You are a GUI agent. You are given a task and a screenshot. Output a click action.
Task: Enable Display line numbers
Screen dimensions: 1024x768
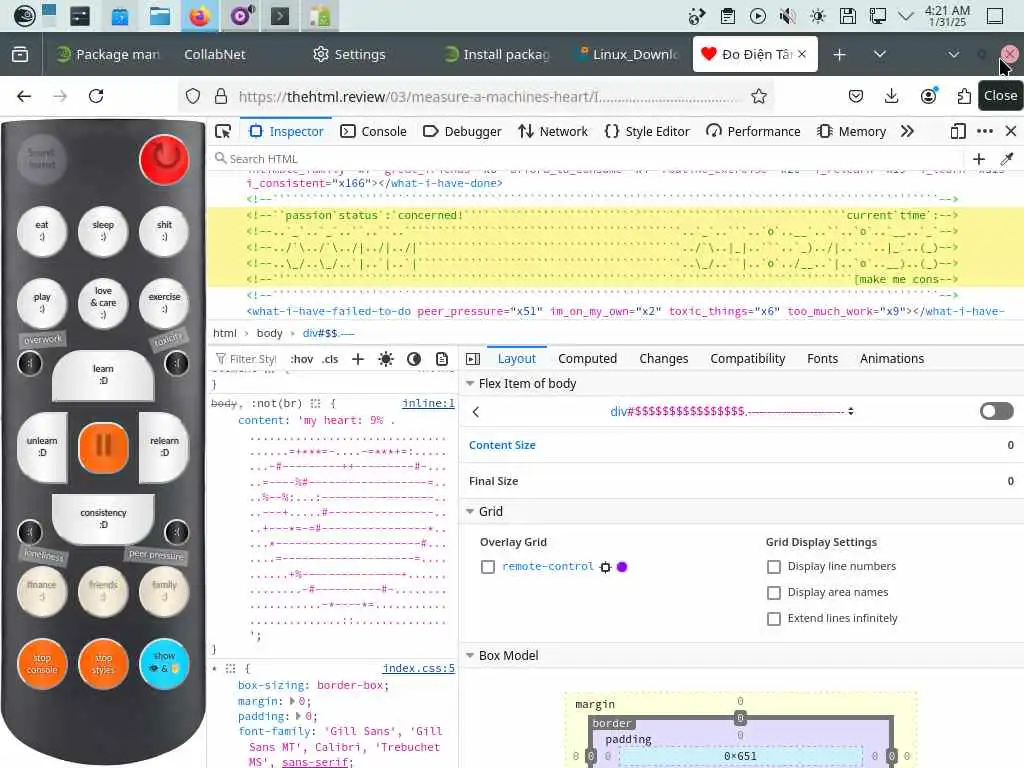(x=774, y=567)
